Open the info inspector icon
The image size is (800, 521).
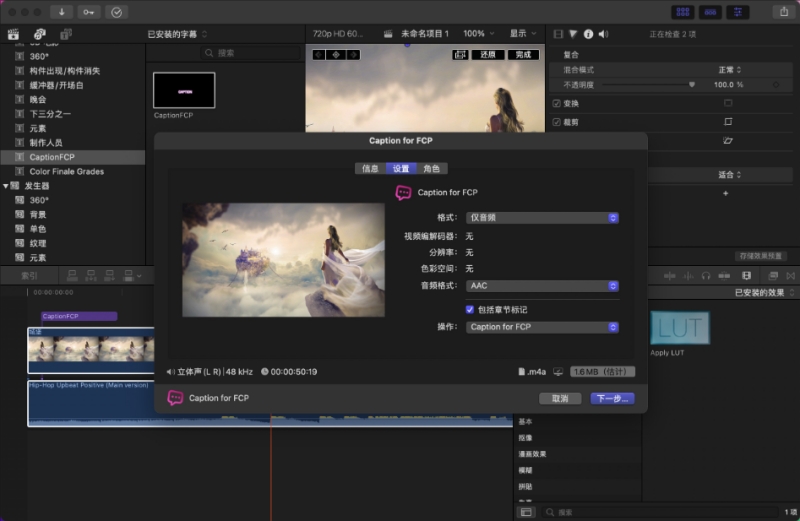[588, 33]
